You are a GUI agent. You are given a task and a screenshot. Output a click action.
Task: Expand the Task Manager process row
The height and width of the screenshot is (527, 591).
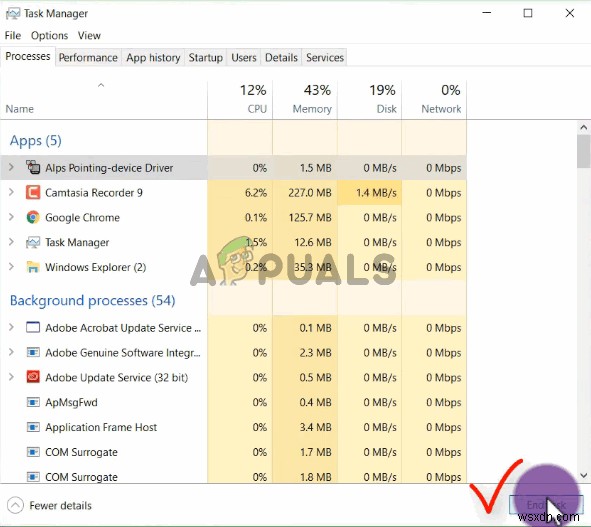(x=11, y=242)
